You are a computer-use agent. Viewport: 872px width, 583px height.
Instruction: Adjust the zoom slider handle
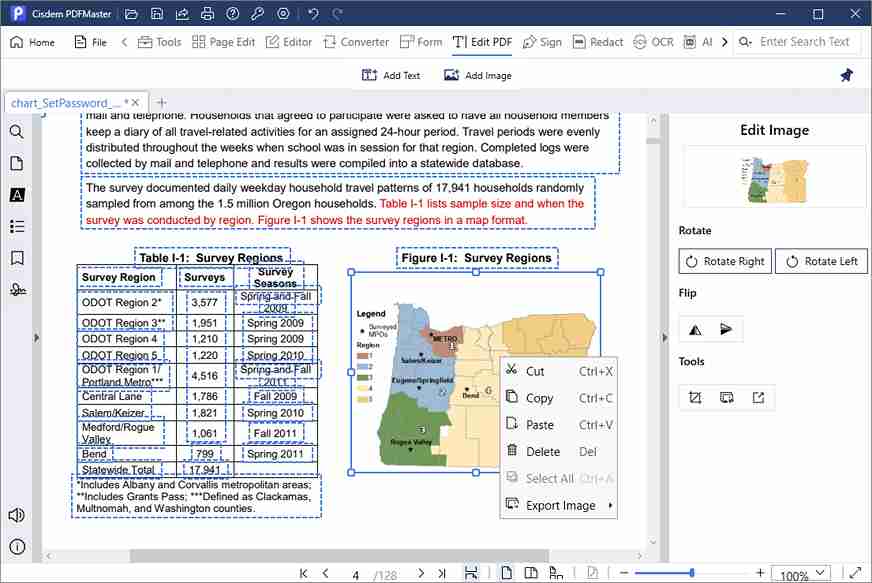691,572
